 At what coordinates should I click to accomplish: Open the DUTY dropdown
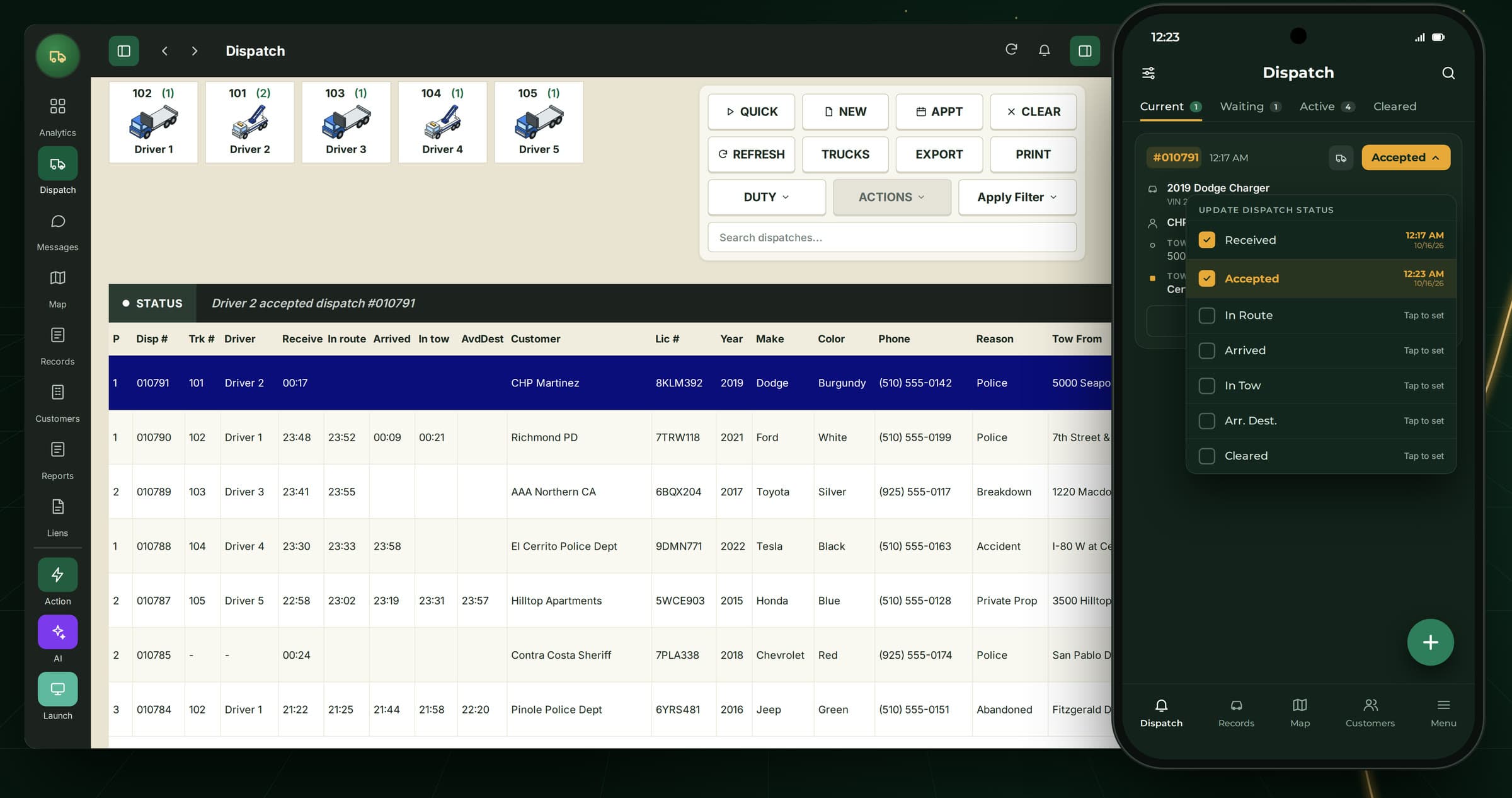coord(767,197)
